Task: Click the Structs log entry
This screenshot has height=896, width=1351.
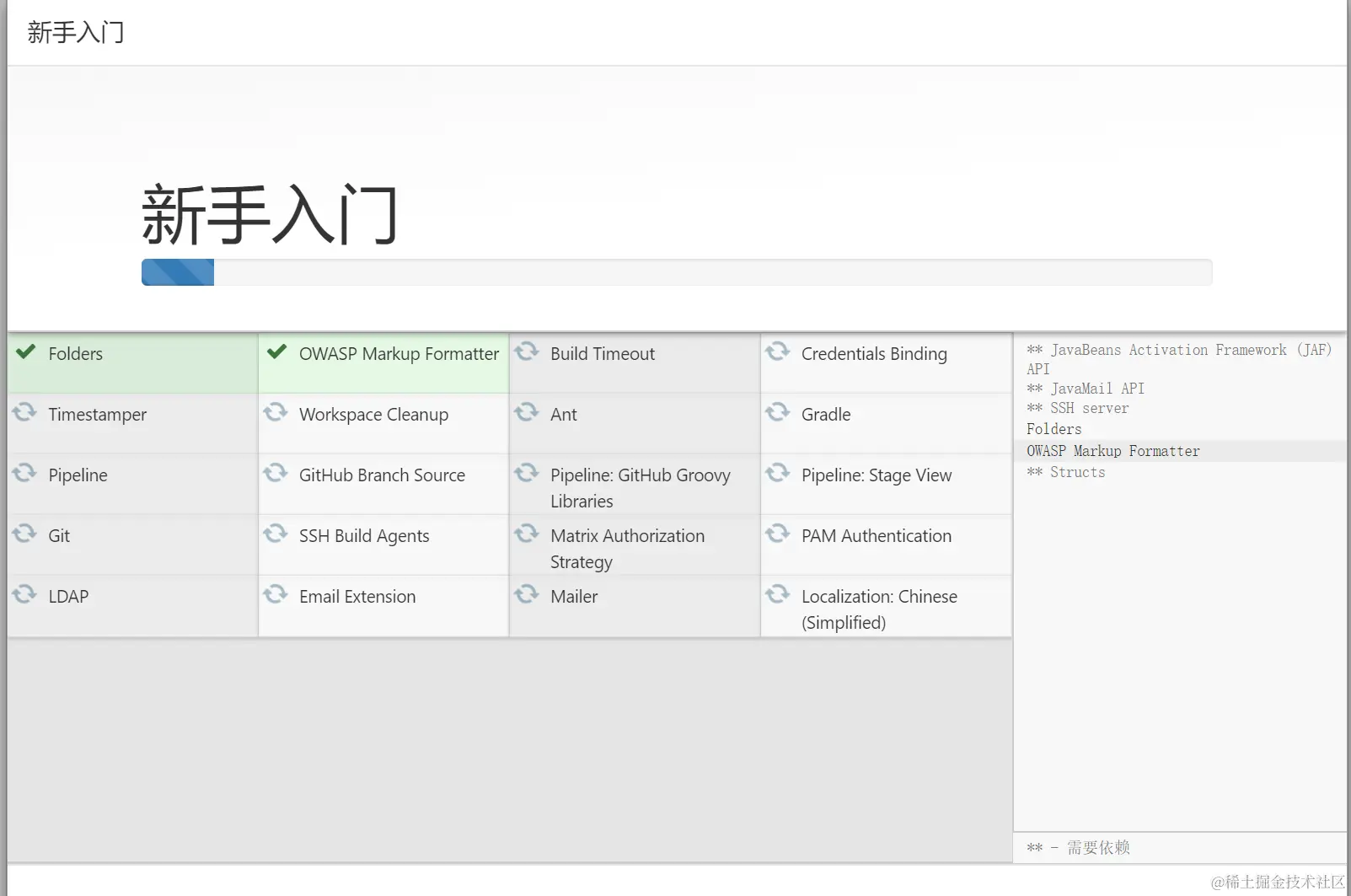Action: point(1066,472)
